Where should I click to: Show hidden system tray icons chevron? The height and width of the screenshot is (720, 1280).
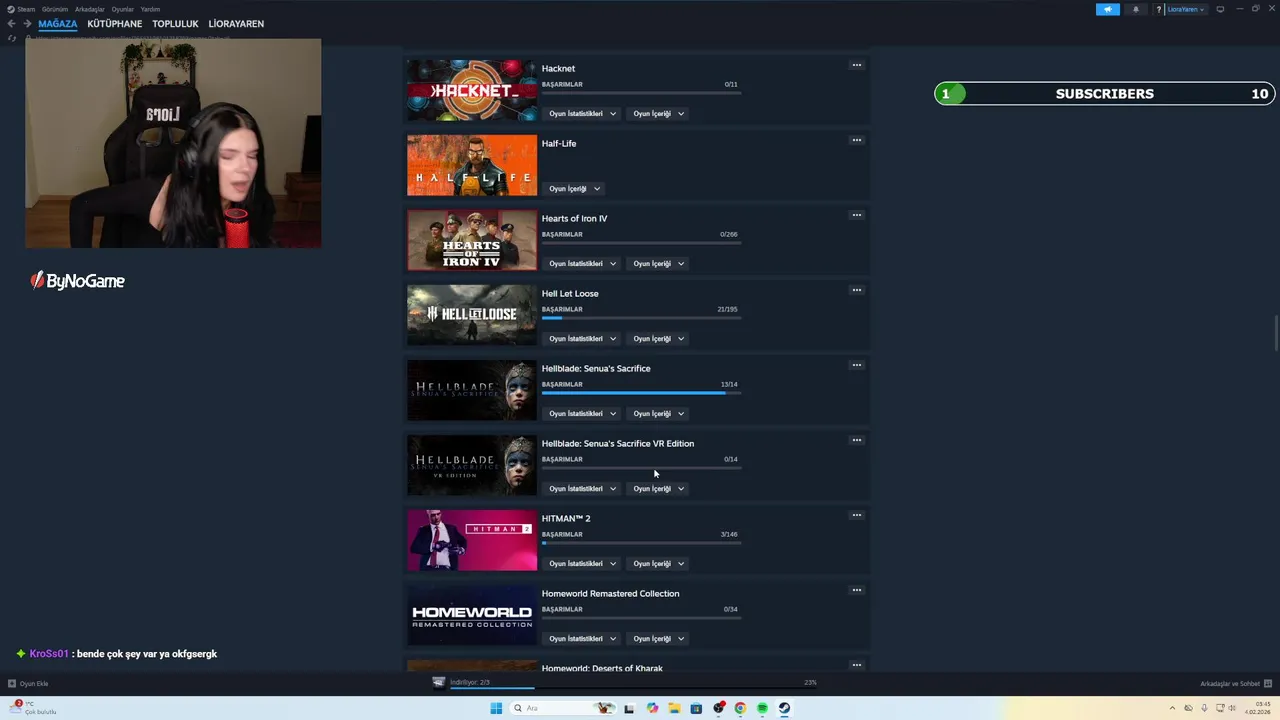point(1173,708)
